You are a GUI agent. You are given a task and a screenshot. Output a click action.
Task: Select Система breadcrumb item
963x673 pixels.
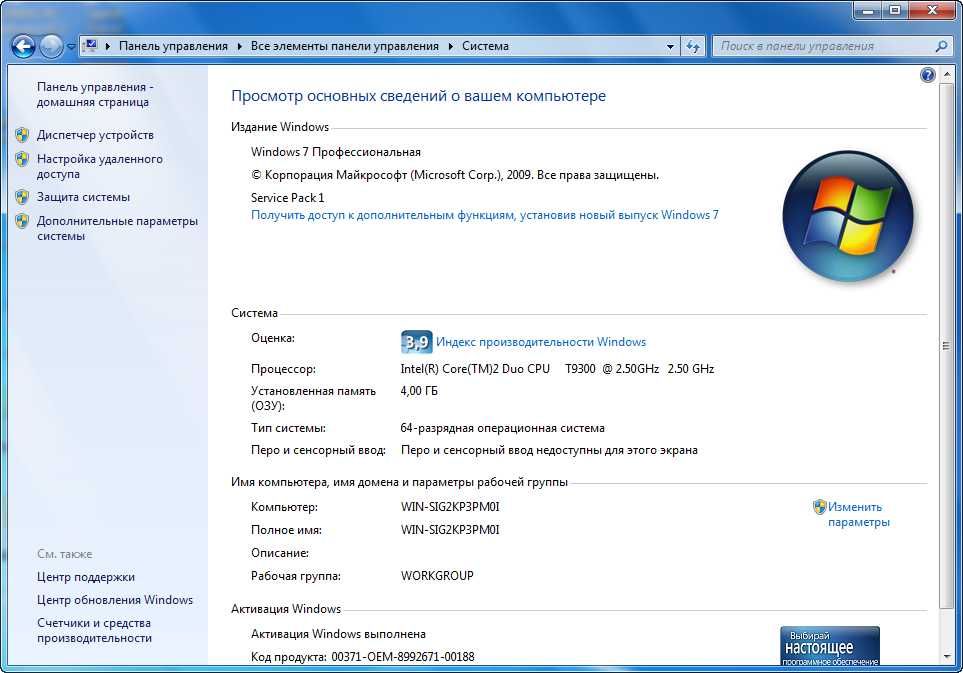(485, 46)
